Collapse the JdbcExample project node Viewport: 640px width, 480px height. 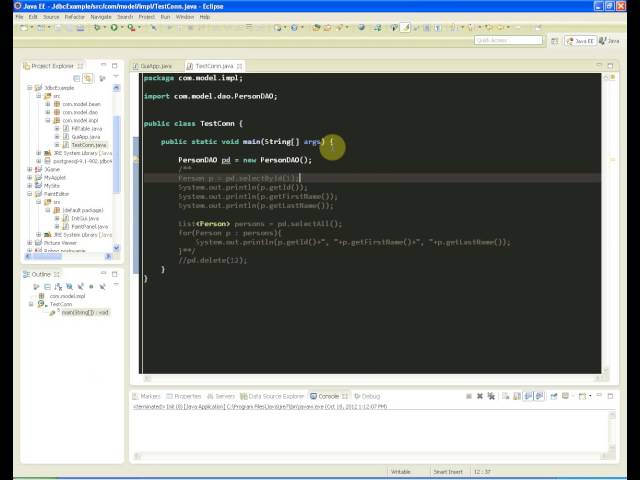pos(30,88)
